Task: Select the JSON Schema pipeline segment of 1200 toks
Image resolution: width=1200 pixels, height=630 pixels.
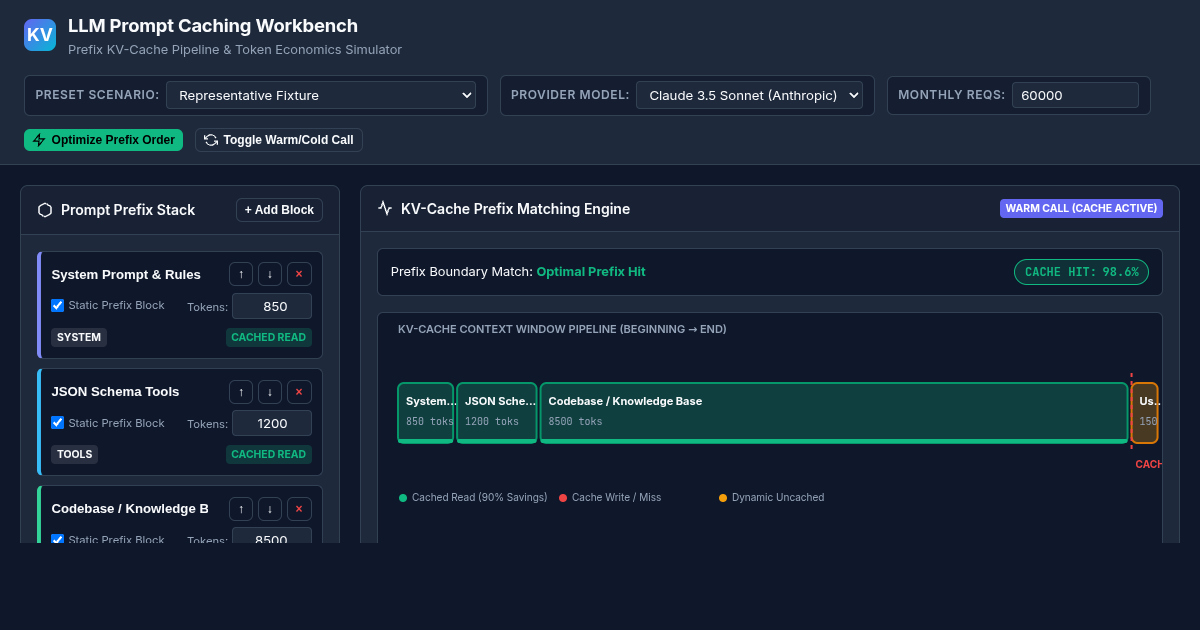Action: 497,412
